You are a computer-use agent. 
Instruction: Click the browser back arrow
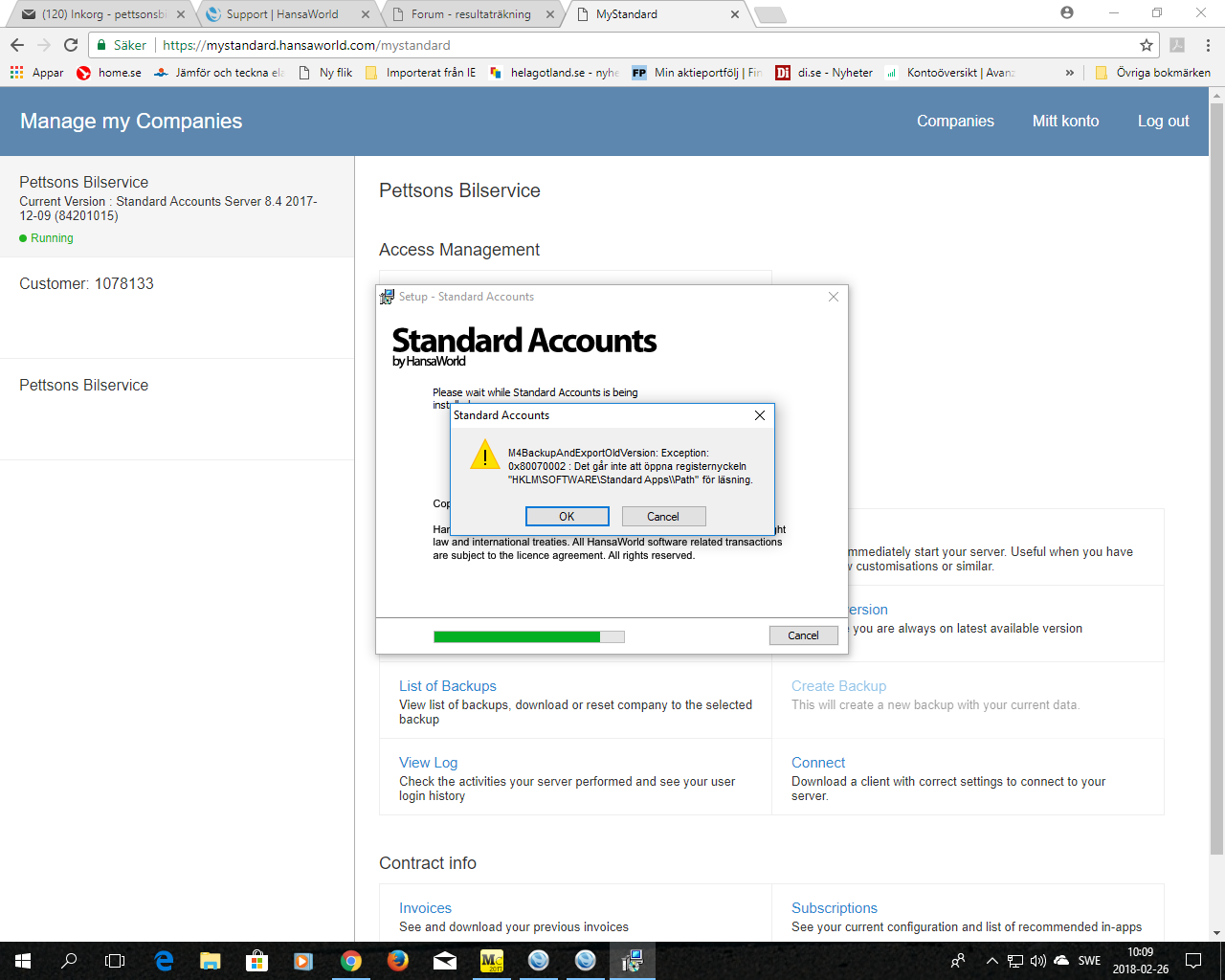point(17,45)
